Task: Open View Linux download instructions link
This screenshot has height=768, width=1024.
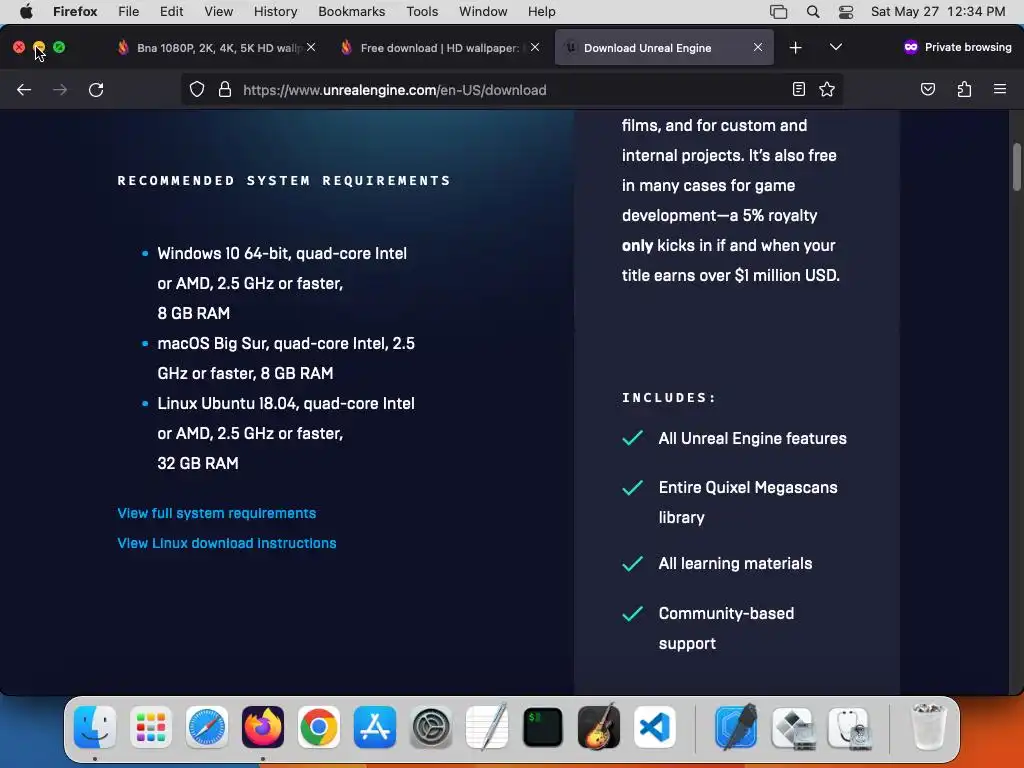Action: [x=227, y=543]
